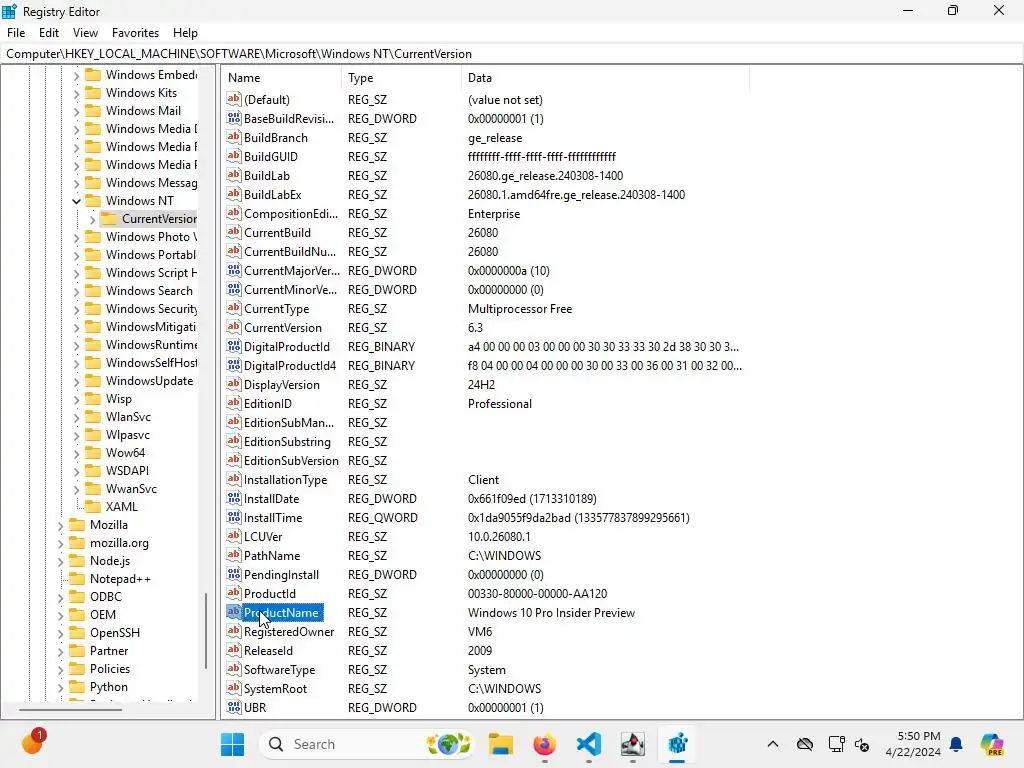Open Copilot preview in the taskbar
The width and height of the screenshot is (1024, 768).
pyautogui.click(x=992, y=744)
